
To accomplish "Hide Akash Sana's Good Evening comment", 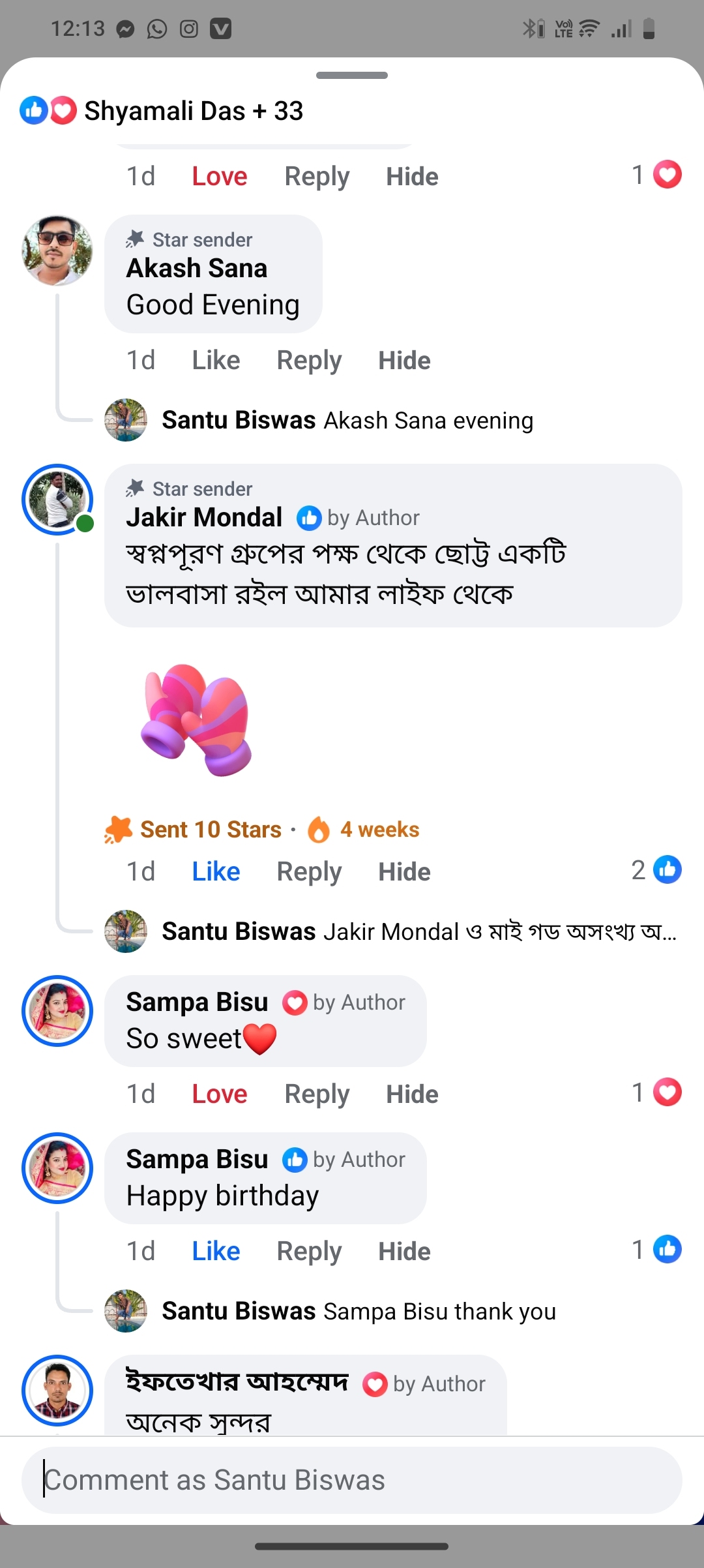I will 404,360.
